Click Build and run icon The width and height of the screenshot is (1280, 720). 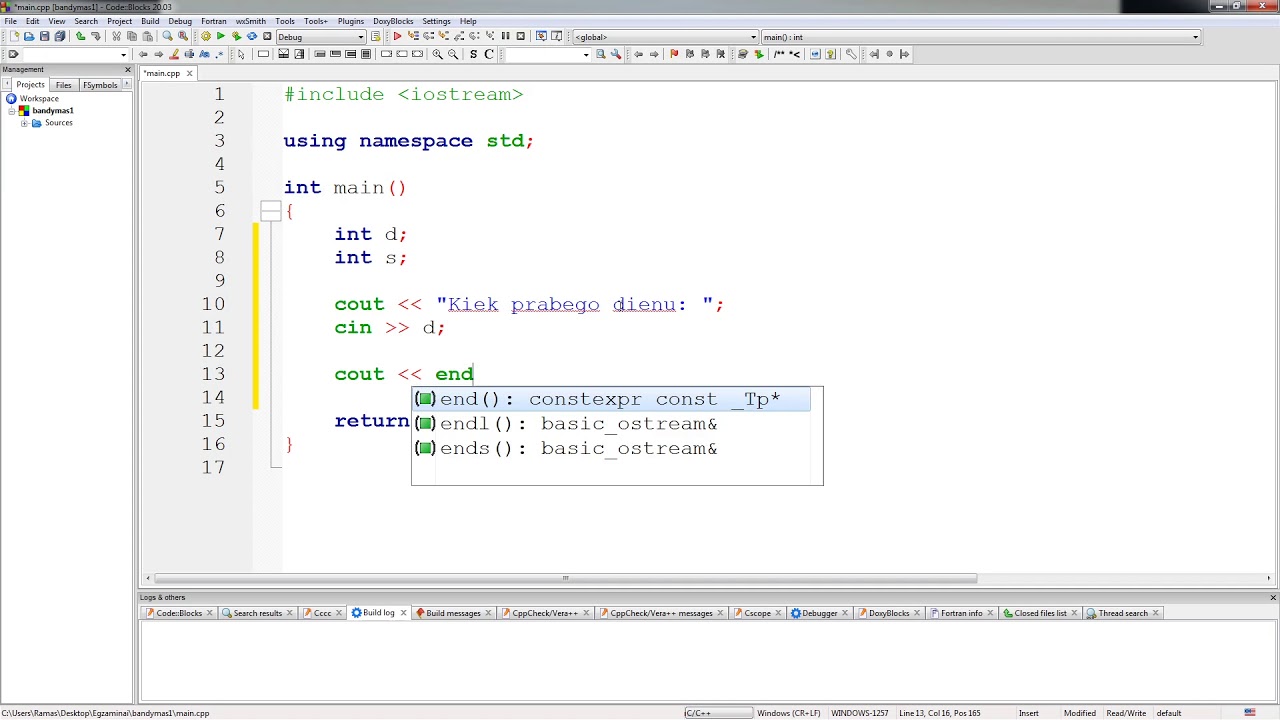[x=236, y=36]
